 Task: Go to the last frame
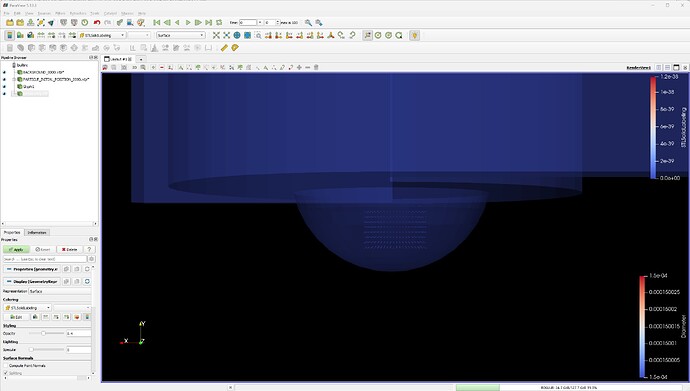pos(209,22)
